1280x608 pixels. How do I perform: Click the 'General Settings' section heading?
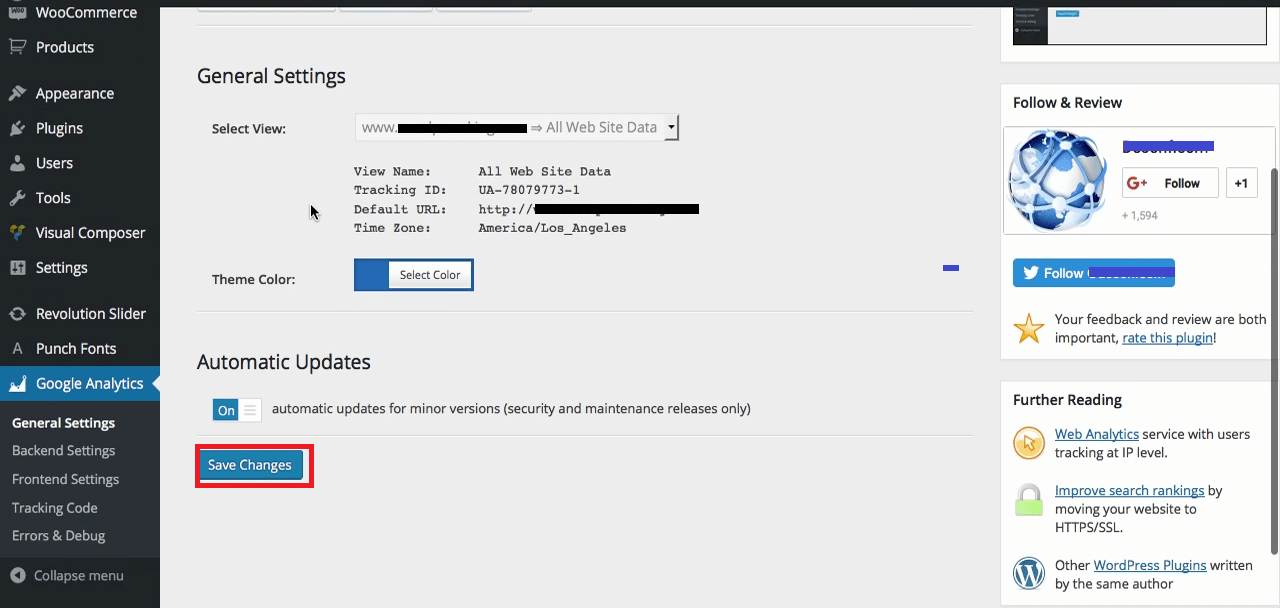tap(271, 76)
